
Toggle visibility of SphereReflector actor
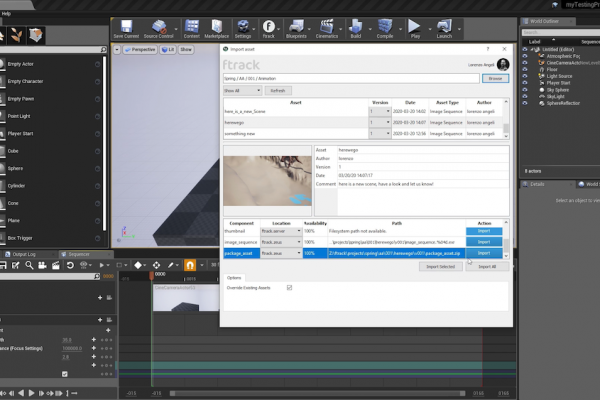(x=525, y=103)
